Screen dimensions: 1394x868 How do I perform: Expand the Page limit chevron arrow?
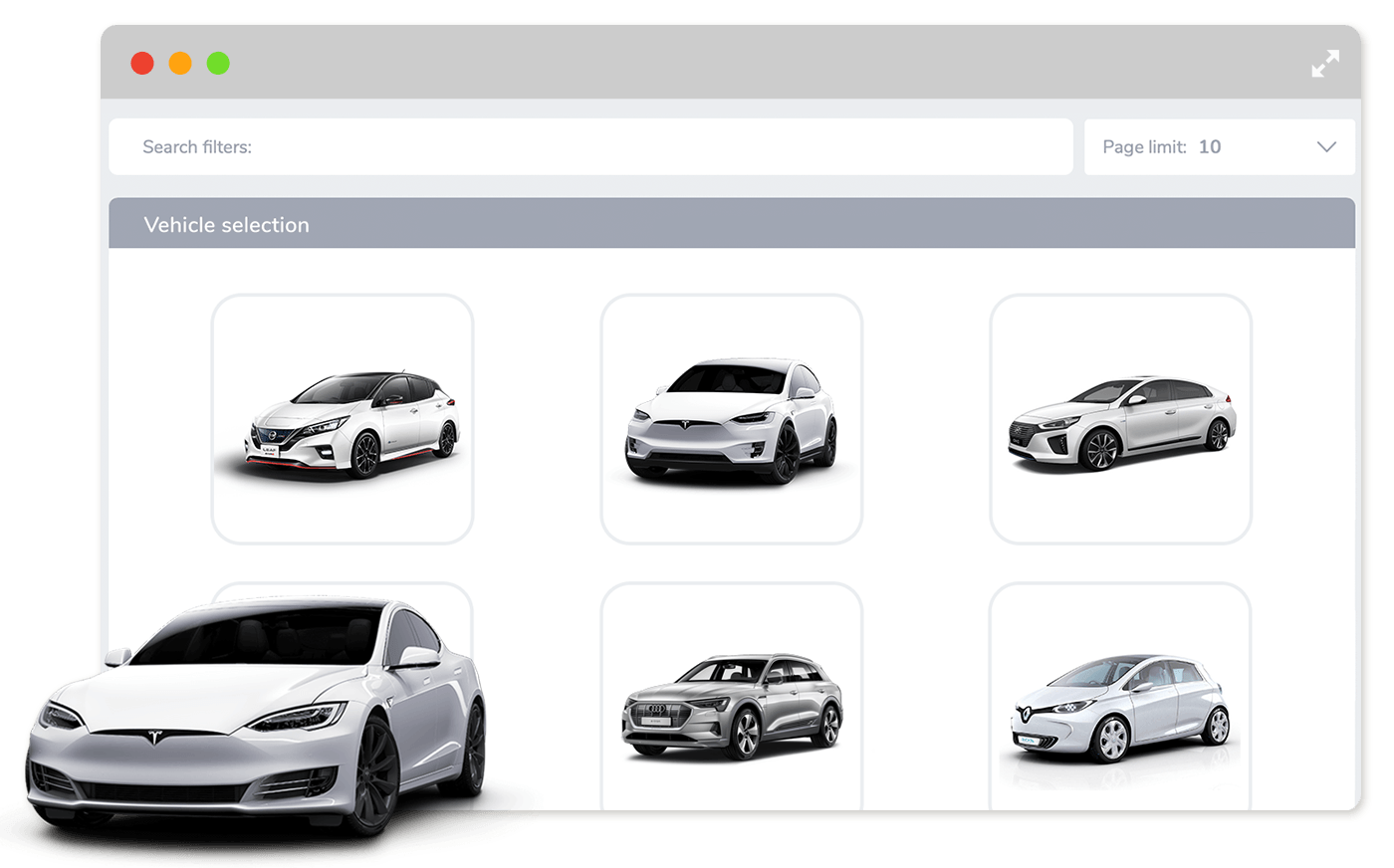click(1326, 147)
